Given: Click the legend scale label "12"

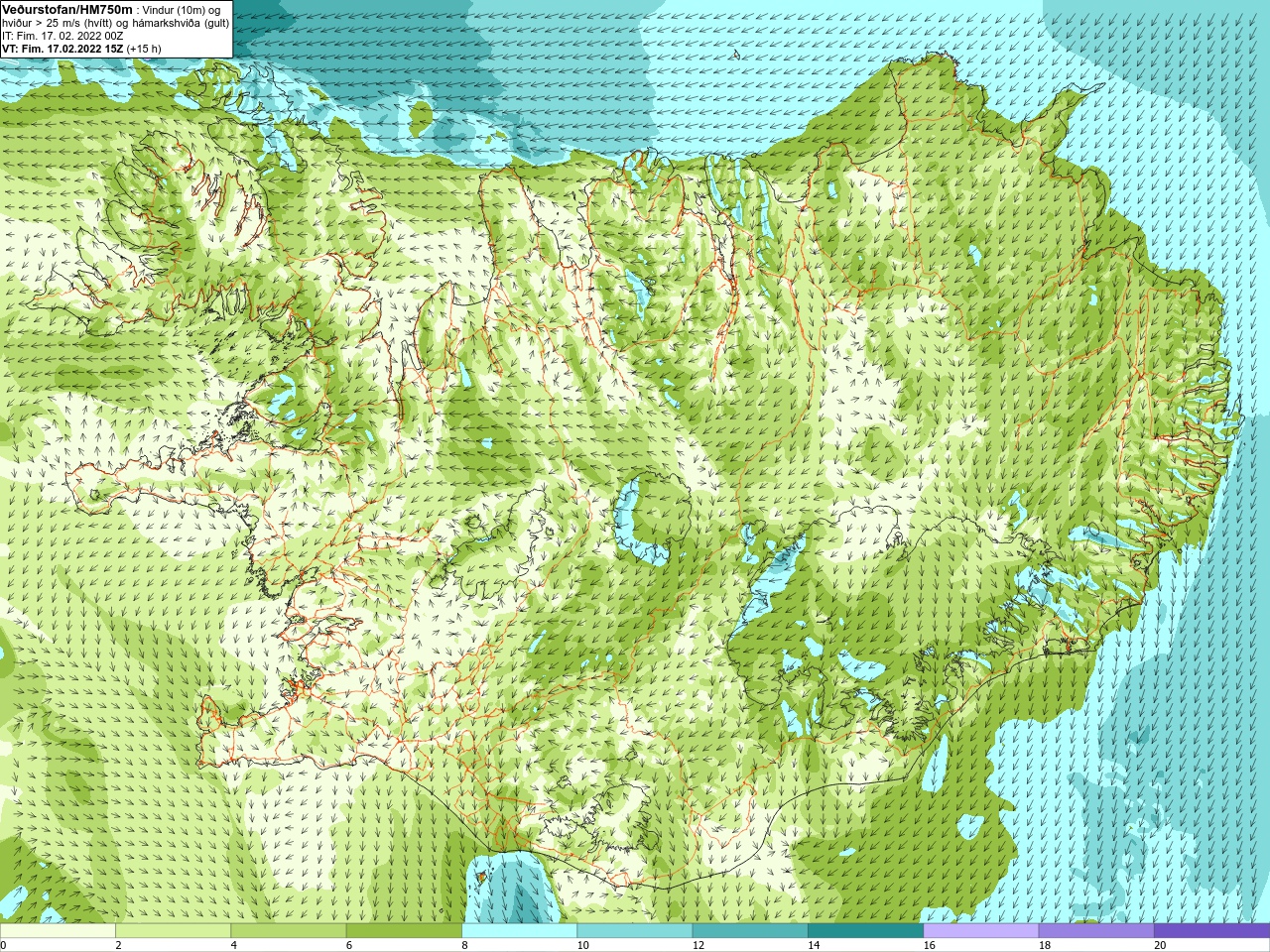Looking at the screenshot, I should coord(698,945).
